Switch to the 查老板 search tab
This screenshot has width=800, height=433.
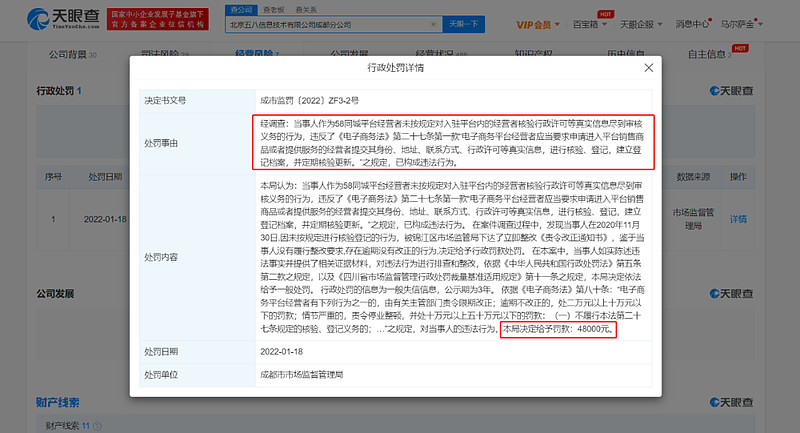(273, 10)
